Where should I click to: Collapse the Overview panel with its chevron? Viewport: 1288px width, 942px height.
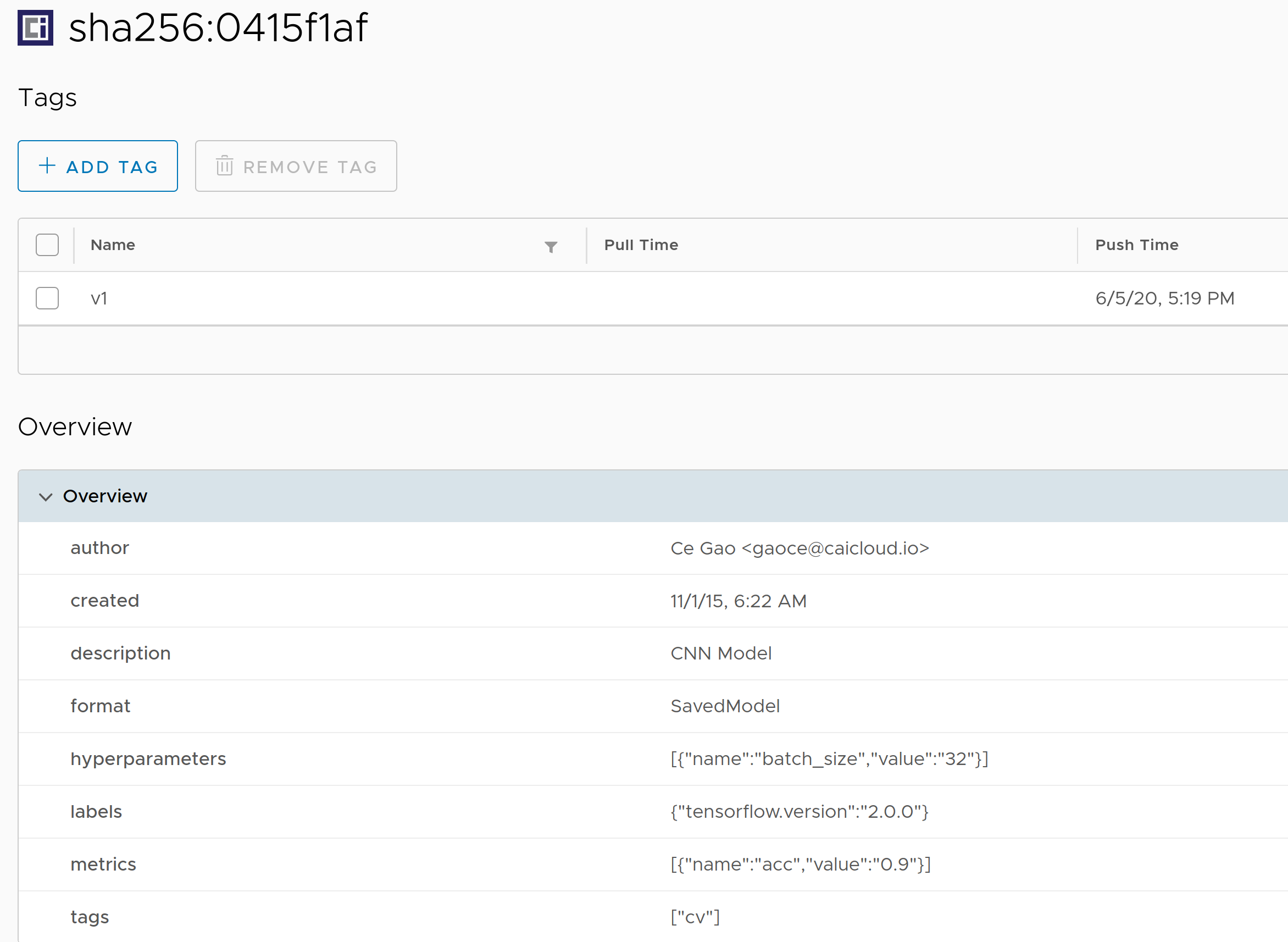click(x=46, y=497)
